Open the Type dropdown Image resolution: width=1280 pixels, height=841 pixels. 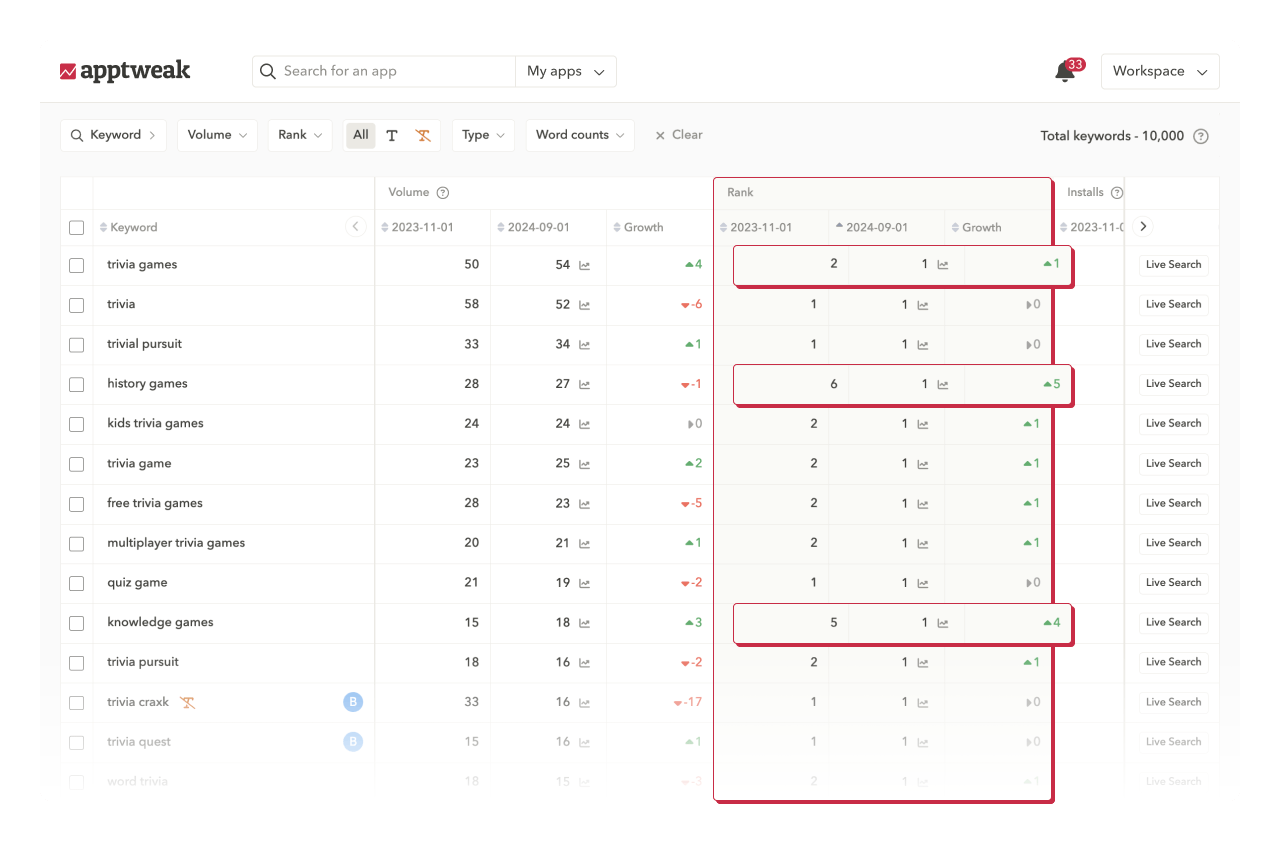click(483, 135)
